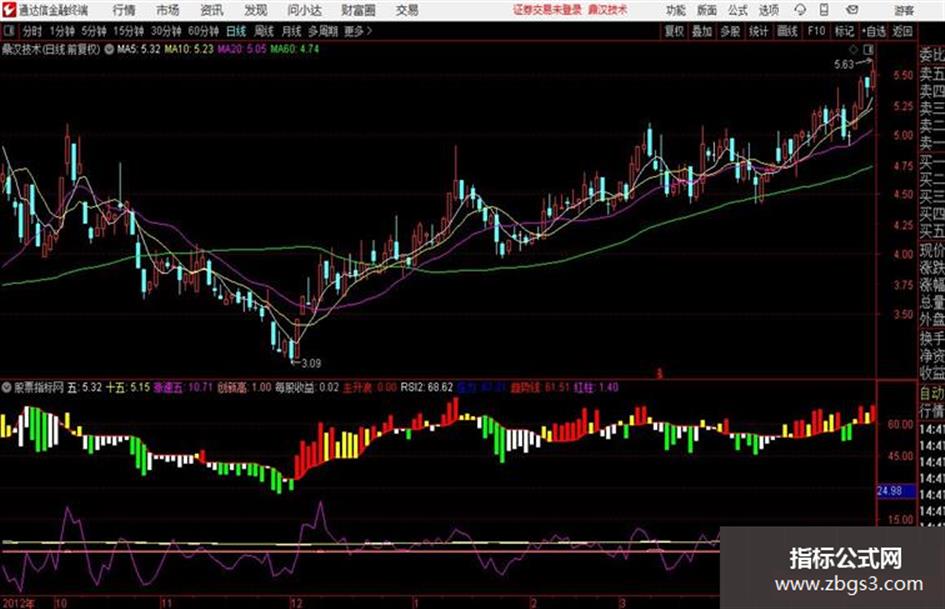Open the 财富圈 menu

coord(358,10)
